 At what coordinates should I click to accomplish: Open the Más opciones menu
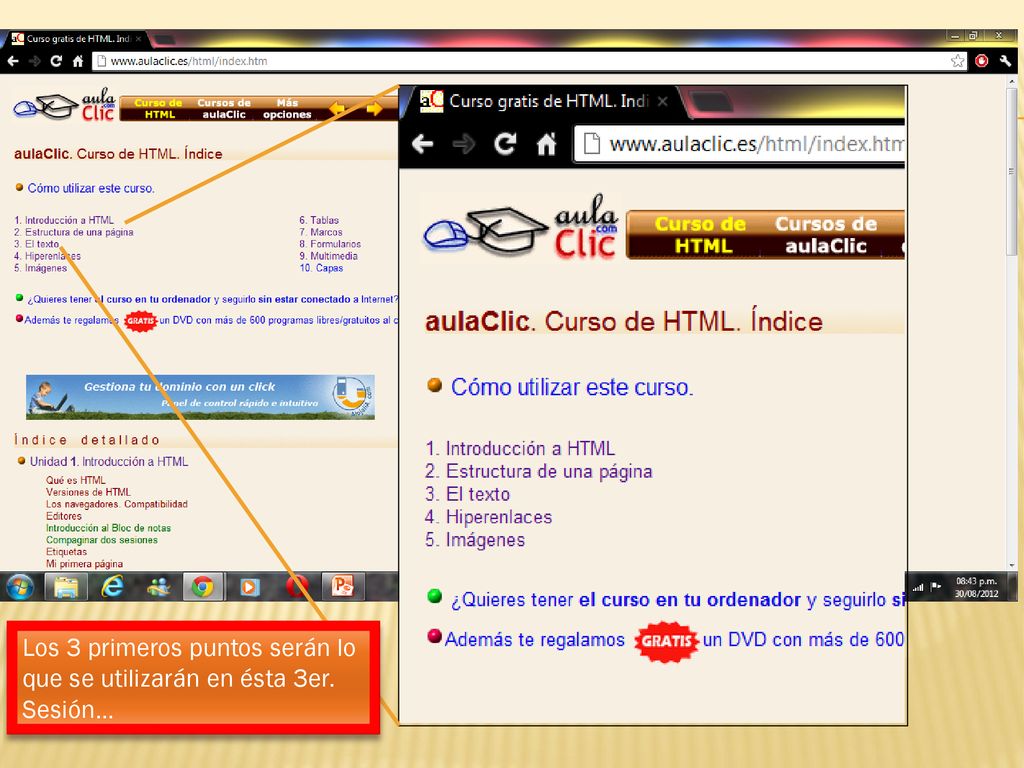tap(287, 108)
